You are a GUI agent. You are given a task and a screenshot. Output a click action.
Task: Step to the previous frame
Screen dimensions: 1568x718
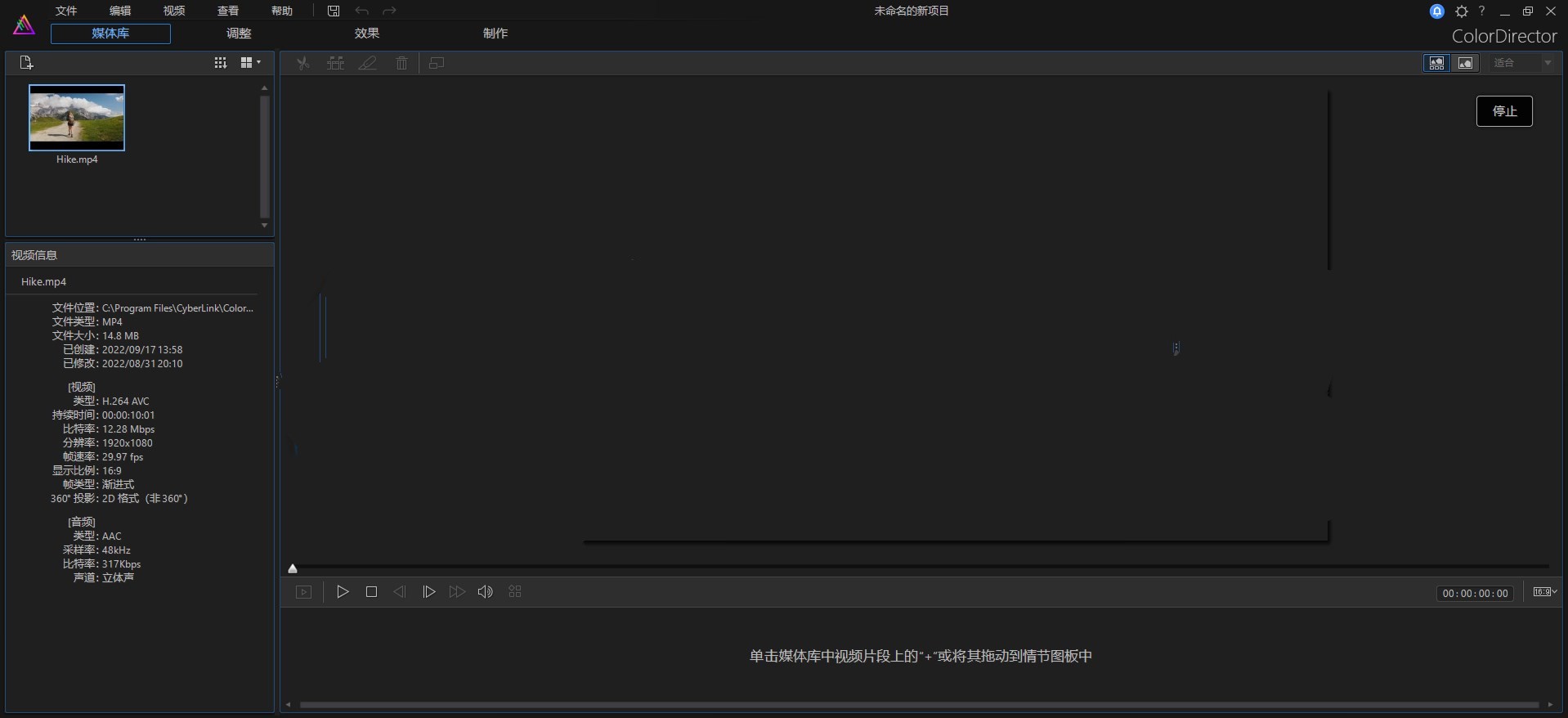click(400, 591)
